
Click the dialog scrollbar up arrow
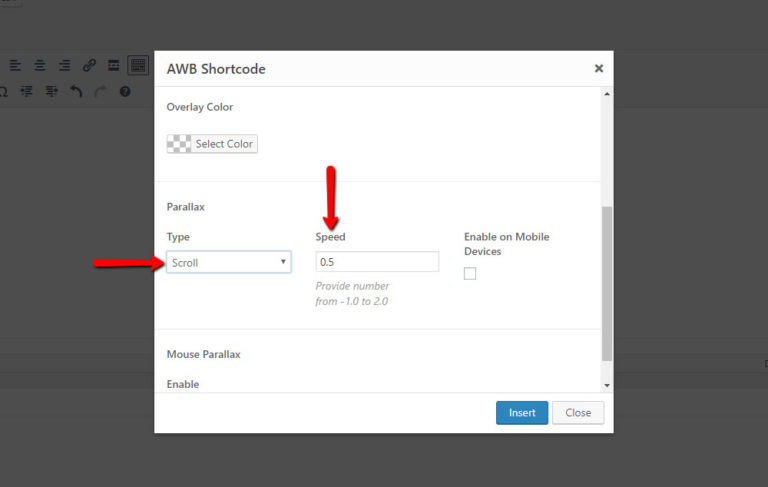(607, 95)
